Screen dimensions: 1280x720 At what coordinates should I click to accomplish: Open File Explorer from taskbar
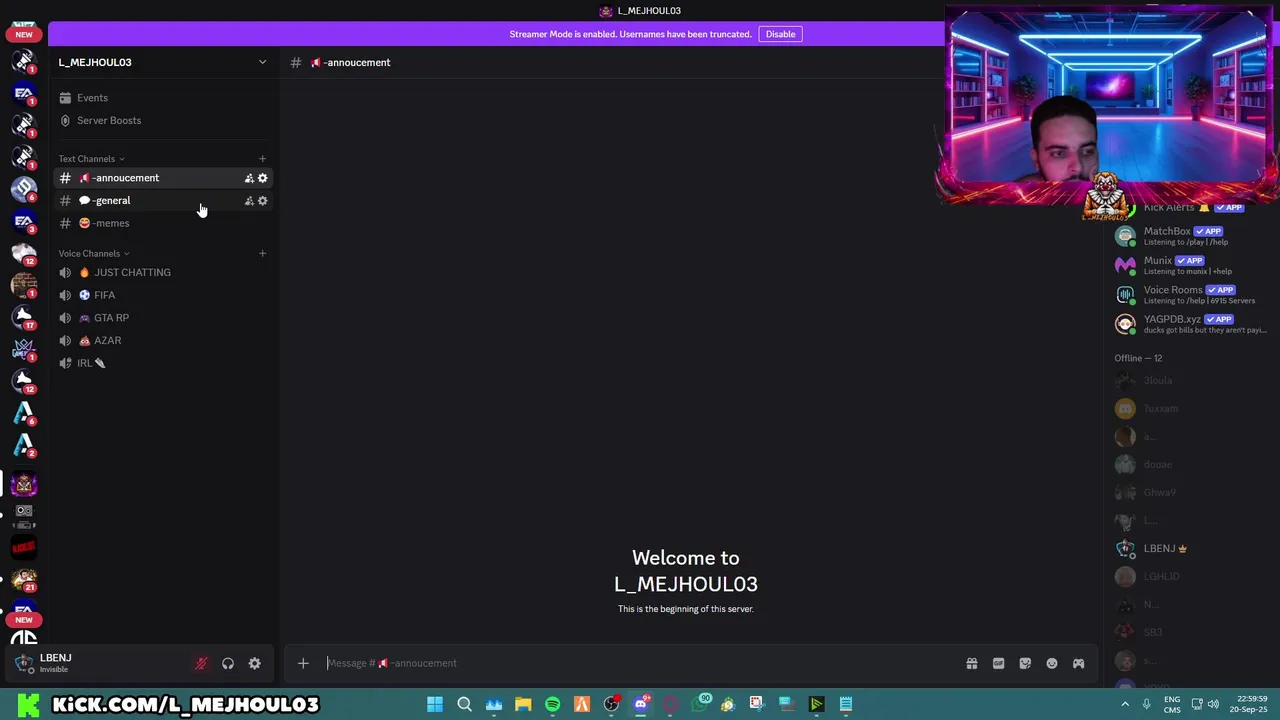(523, 704)
